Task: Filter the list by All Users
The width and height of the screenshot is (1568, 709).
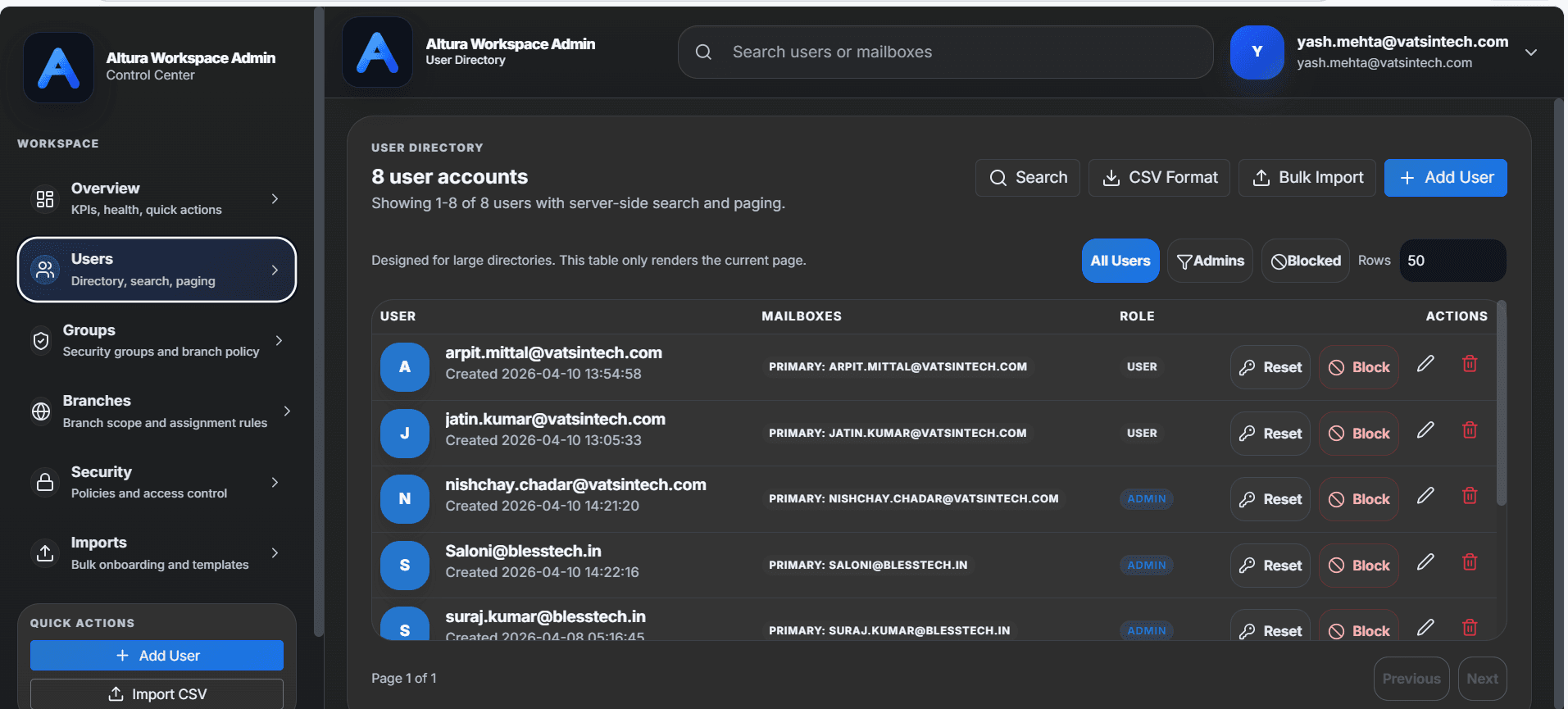Action: pyautogui.click(x=1120, y=261)
